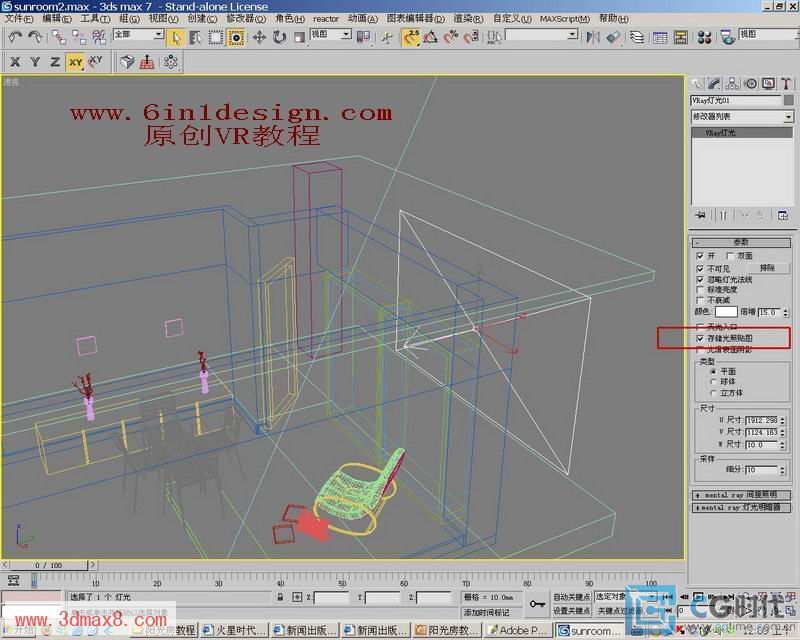Toggle the Window/Crossing selection icon
This screenshot has height=640, width=800.
pos(236,38)
